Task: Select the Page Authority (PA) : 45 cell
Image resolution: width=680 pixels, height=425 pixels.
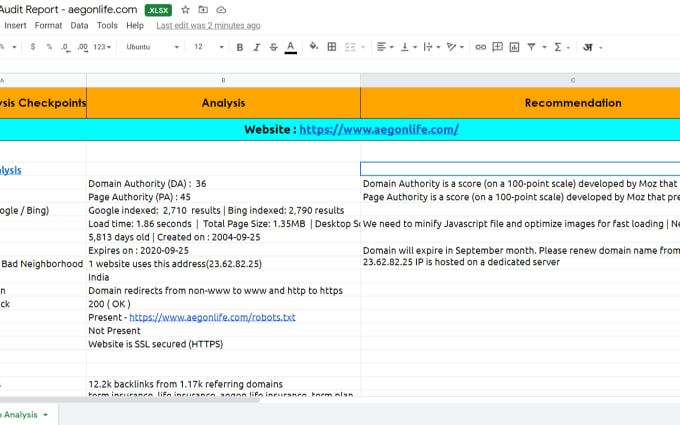Action: pos(223,197)
